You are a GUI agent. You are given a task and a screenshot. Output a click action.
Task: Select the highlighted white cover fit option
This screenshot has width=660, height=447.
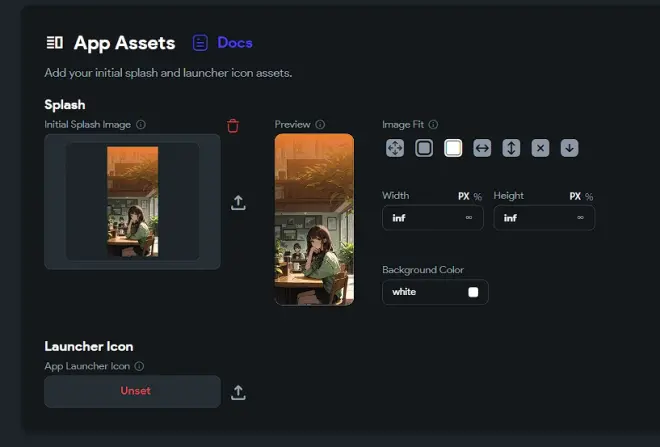[453, 148]
